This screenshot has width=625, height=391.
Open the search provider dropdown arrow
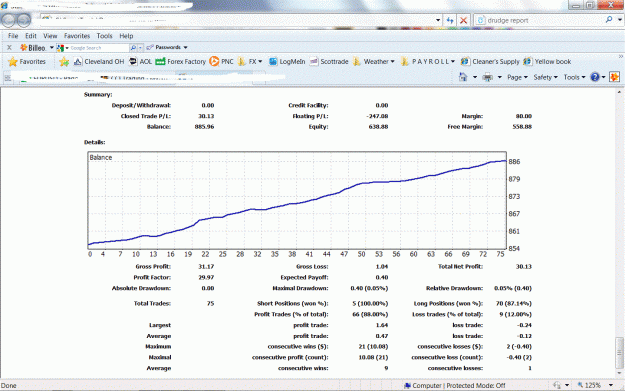pyautogui.click(x=619, y=20)
